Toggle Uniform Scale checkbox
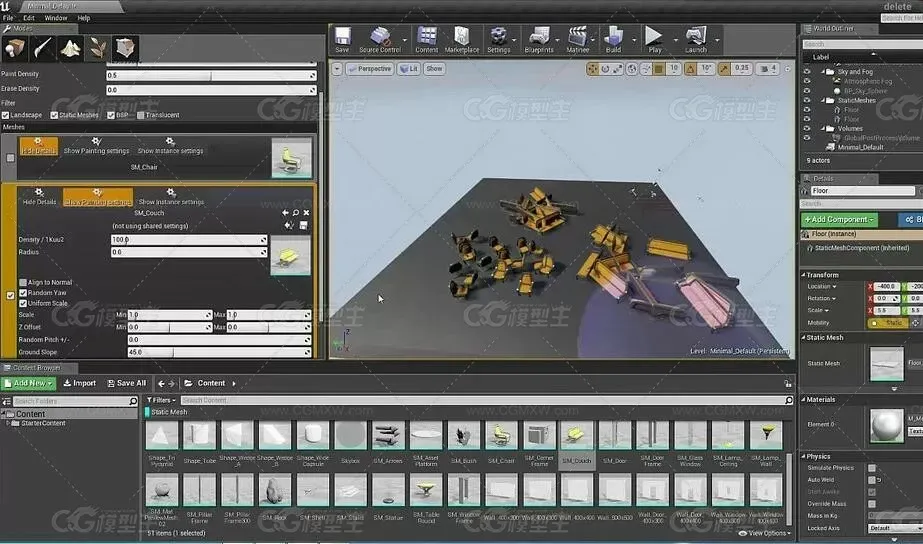 pos(23,303)
